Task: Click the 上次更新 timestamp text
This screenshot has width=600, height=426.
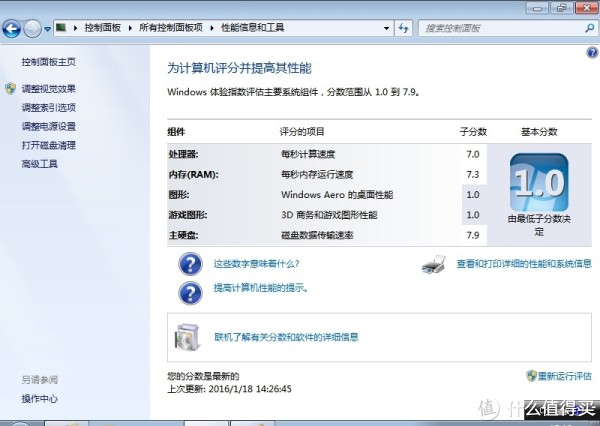Action: pyautogui.click(x=229, y=389)
